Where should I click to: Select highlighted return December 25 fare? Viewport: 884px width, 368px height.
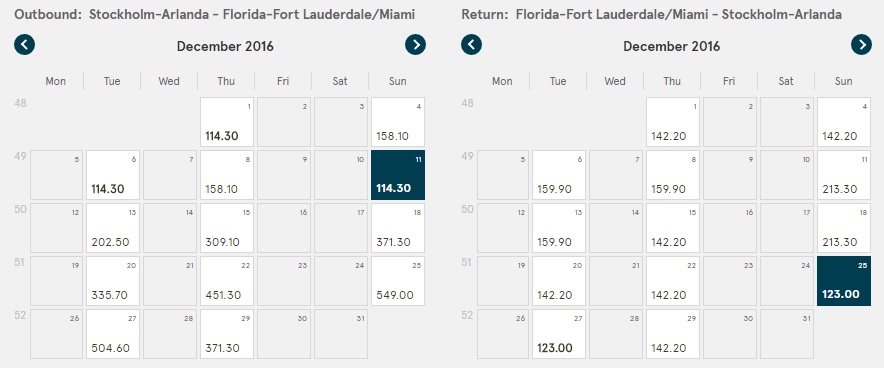[x=844, y=281]
